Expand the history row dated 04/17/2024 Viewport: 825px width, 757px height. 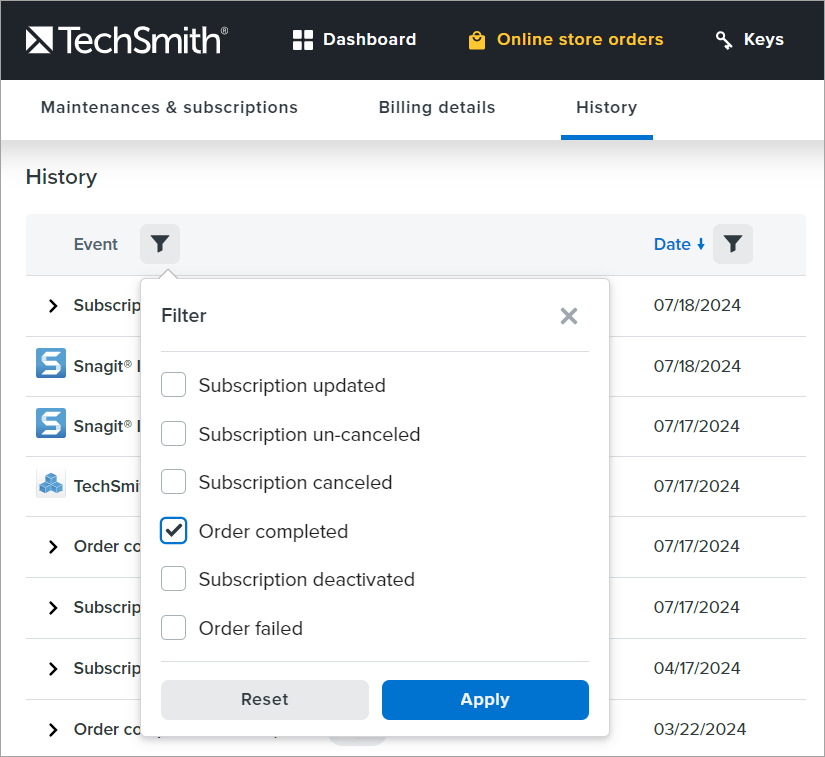(x=54, y=669)
